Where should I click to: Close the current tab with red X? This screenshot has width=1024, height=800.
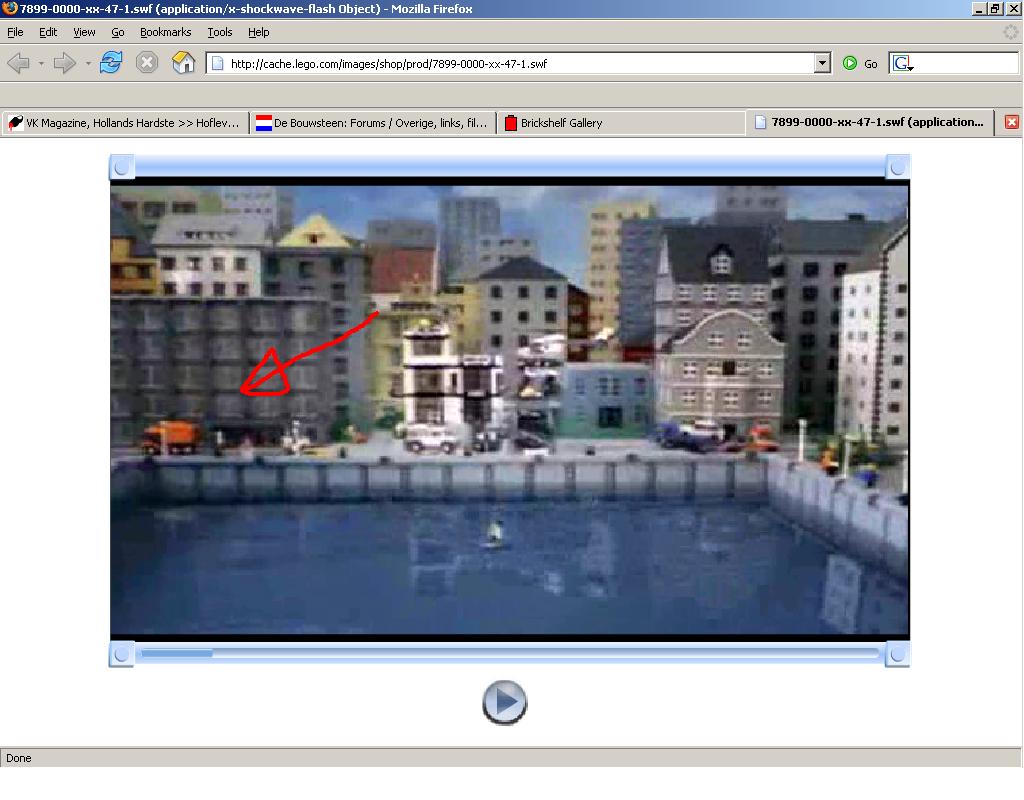pos(1012,122)
